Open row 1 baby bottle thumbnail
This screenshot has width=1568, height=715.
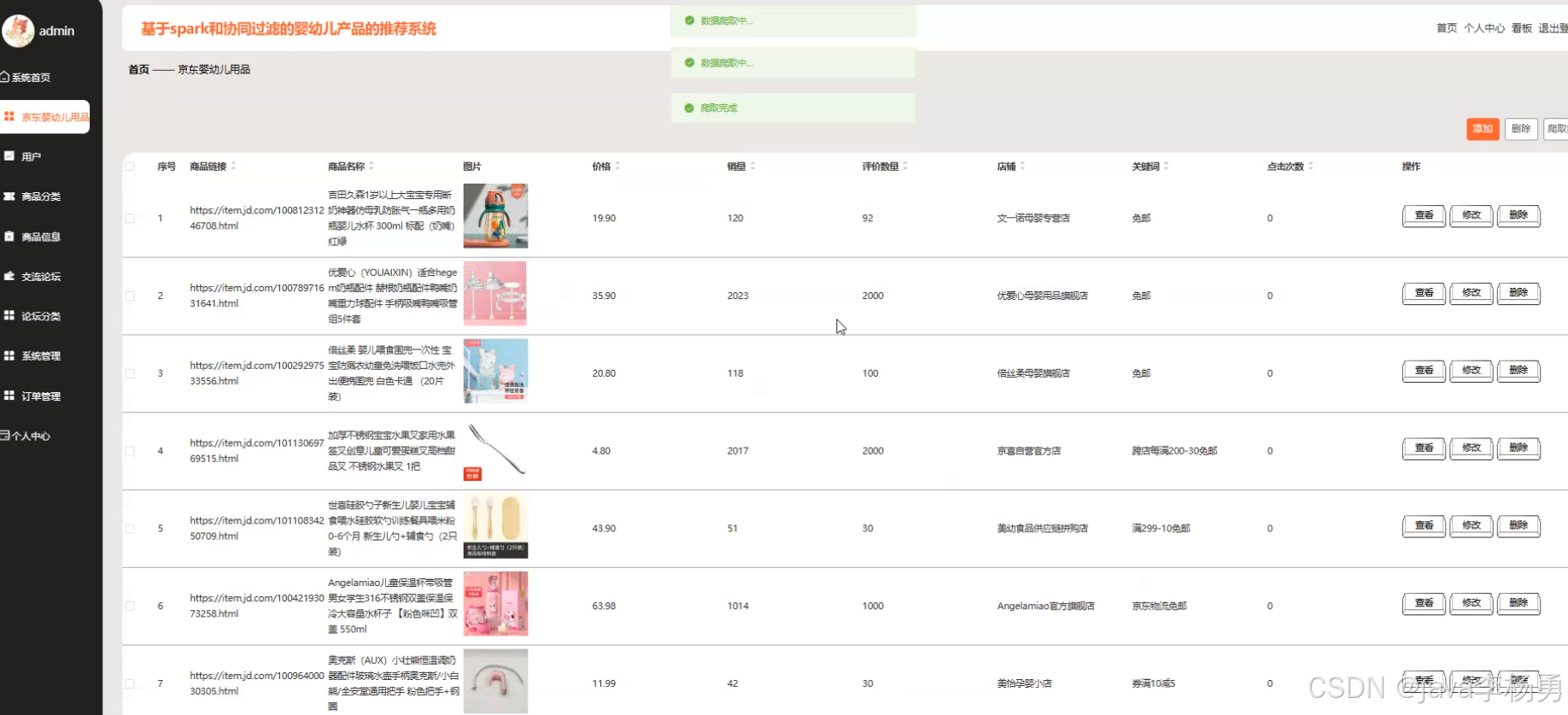[x=495, y=216]
